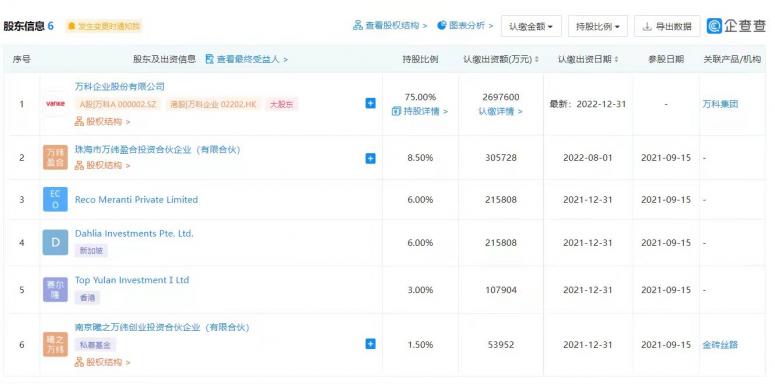
Task: Open 股权结构 under 珠海市万纬盈合
Action: click(x=102, y=165)
